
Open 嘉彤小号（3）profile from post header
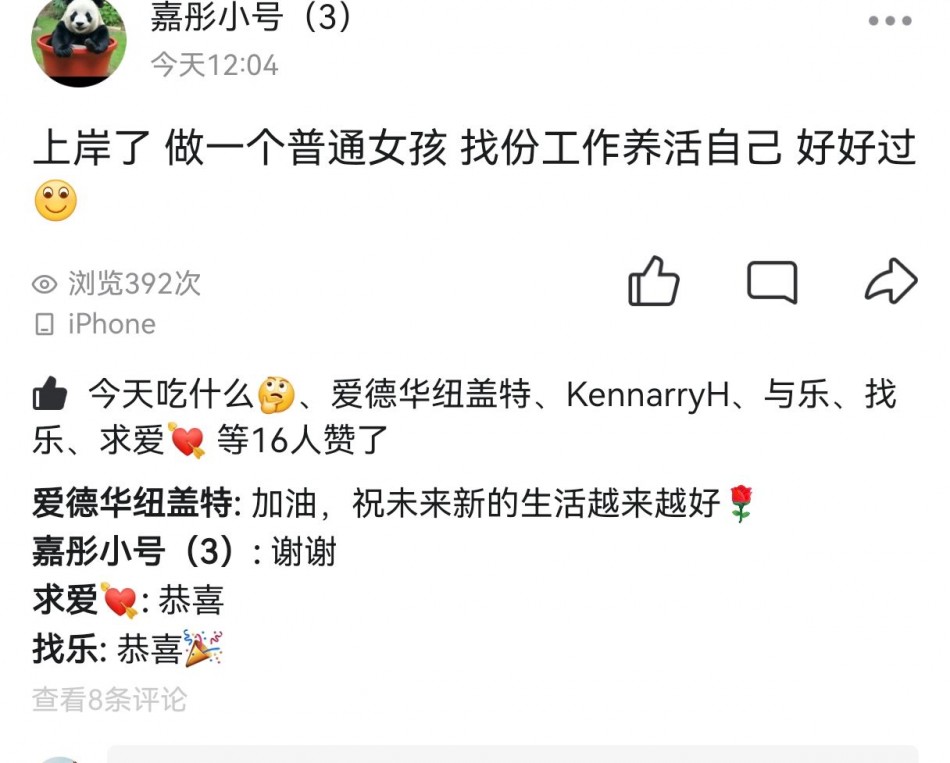250,16
